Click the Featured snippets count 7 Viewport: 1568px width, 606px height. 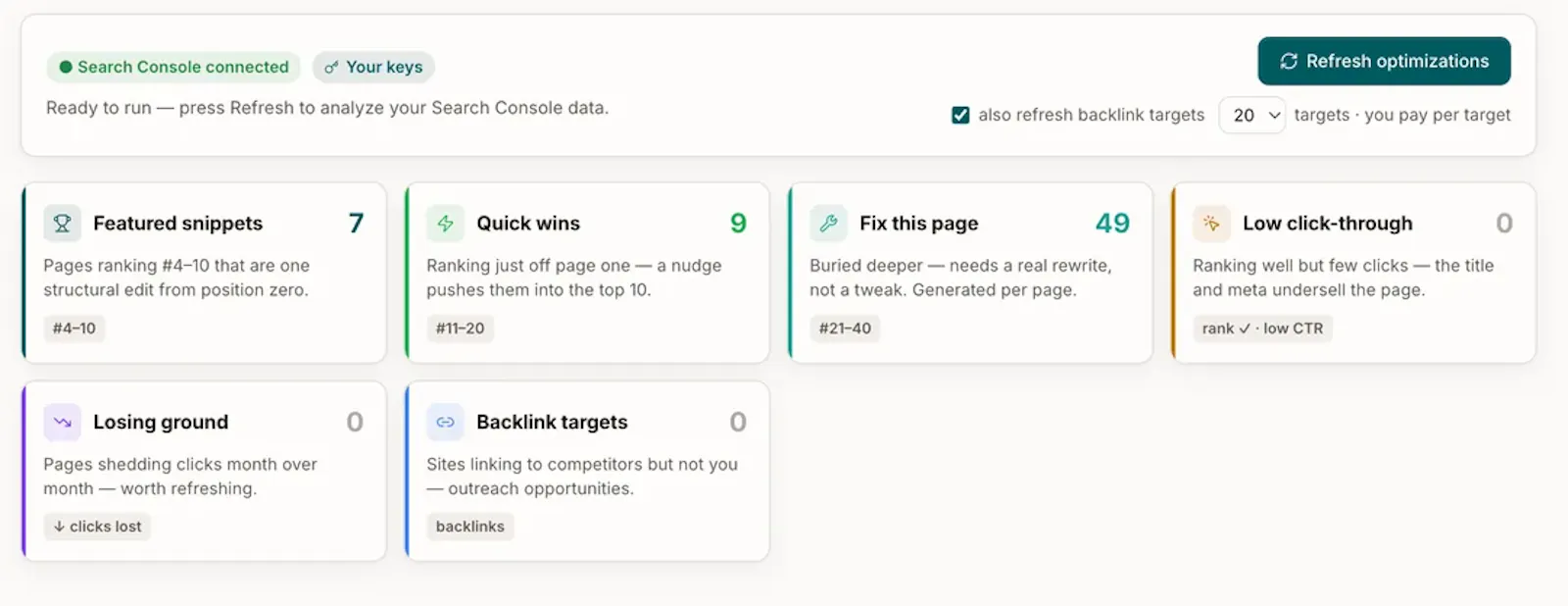(356, 224)
